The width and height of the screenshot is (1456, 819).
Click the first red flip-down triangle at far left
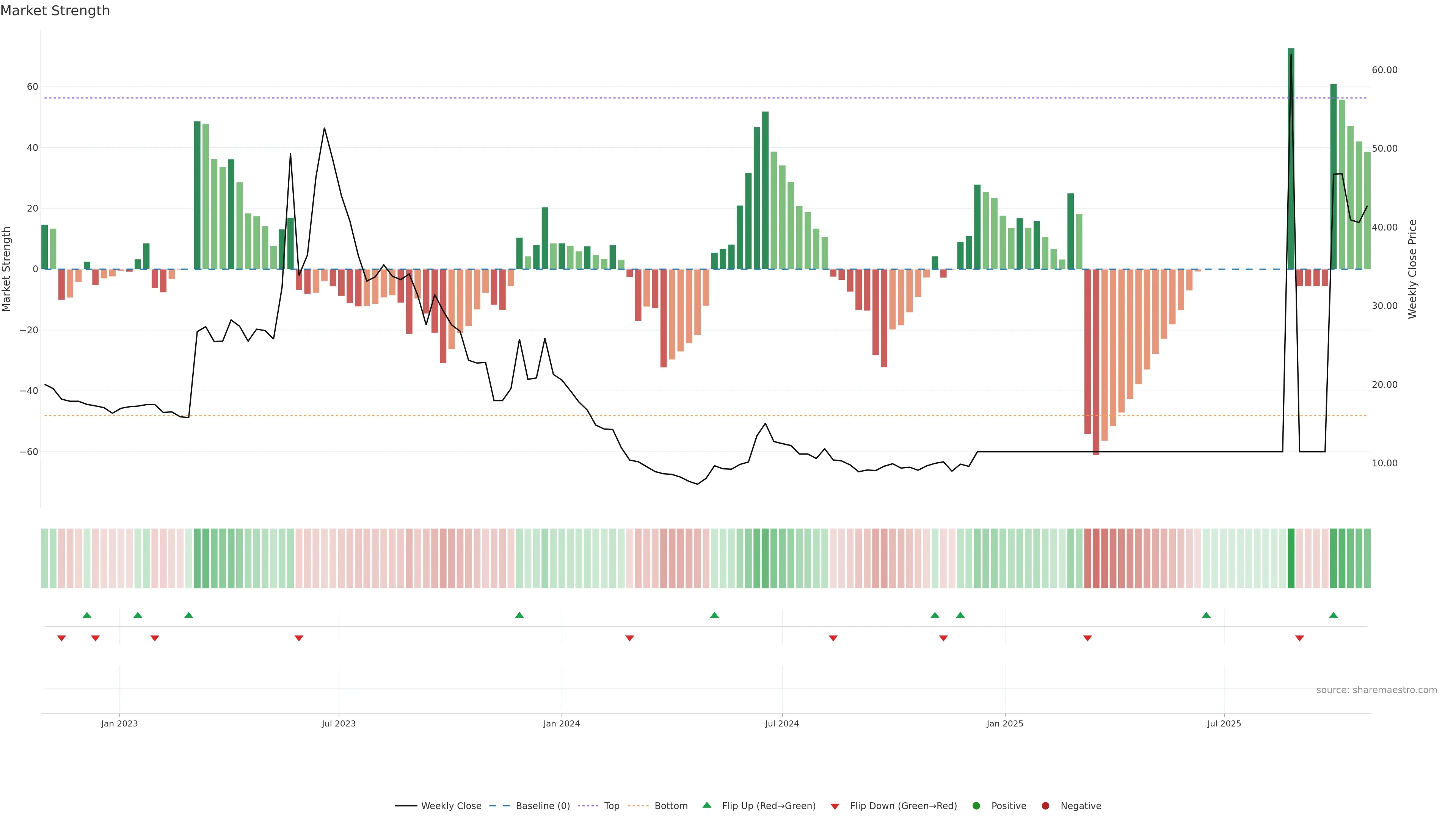[x=61, y=638]
